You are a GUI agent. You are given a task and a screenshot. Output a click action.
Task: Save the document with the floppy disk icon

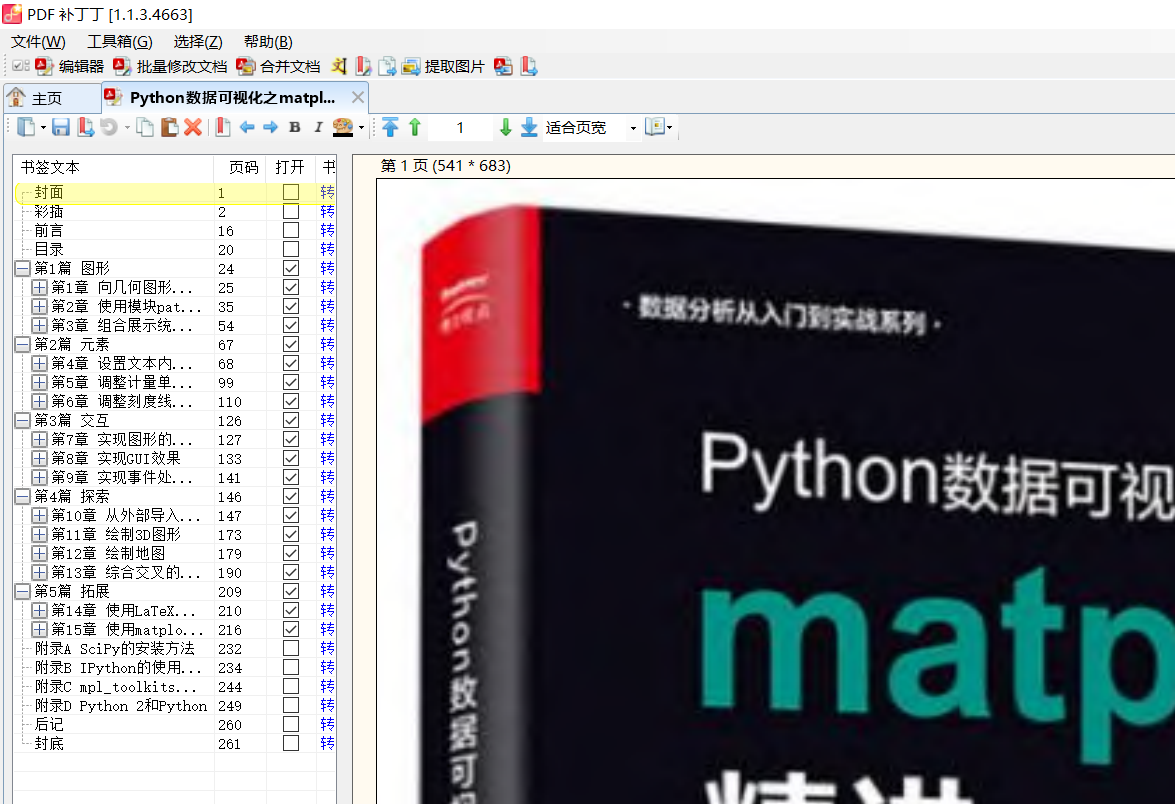[x=61, y=127]
